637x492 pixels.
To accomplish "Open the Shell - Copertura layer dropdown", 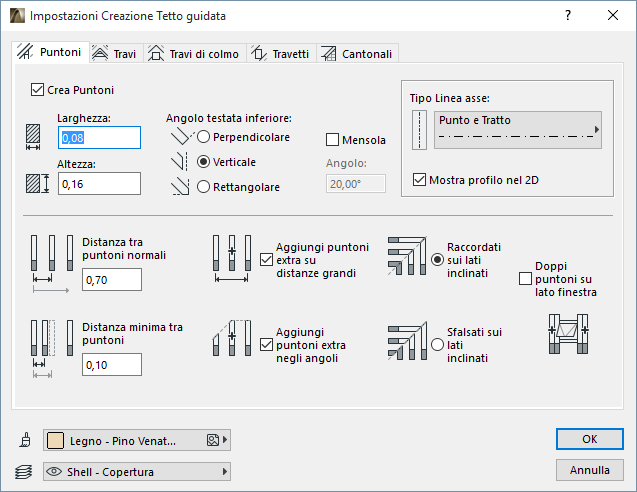I will pyautogui.click(x=137, y=471).
